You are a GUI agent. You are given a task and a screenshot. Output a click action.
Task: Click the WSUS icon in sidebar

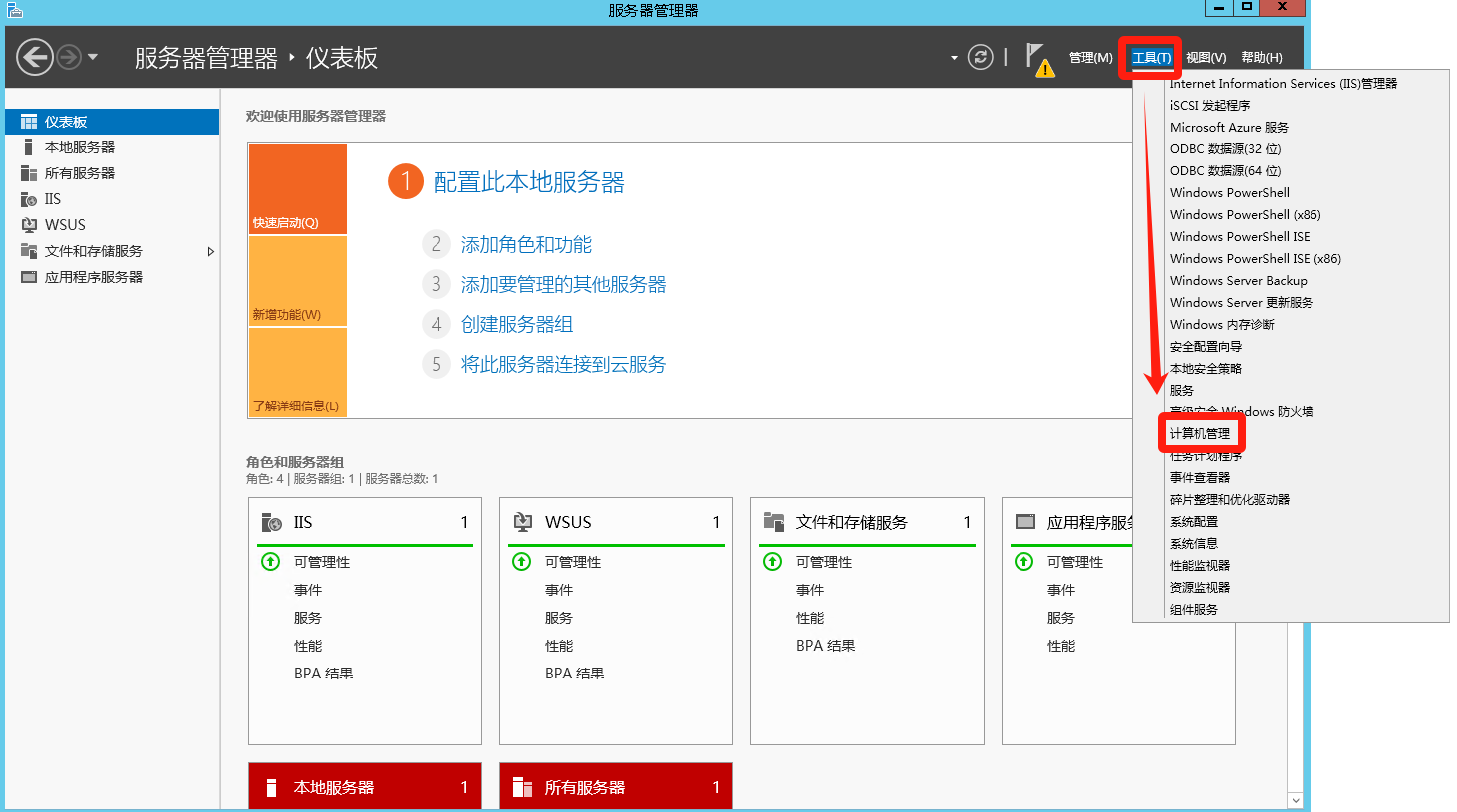click(29, 225)
